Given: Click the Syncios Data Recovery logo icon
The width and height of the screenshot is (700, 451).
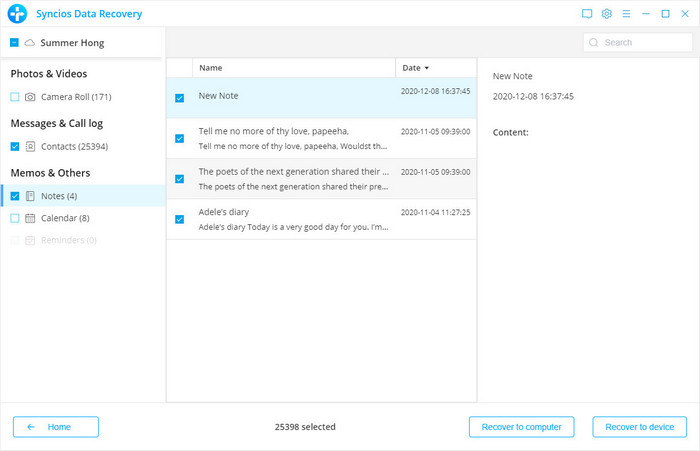Looking at the screenshot, I should pos(16,14).
